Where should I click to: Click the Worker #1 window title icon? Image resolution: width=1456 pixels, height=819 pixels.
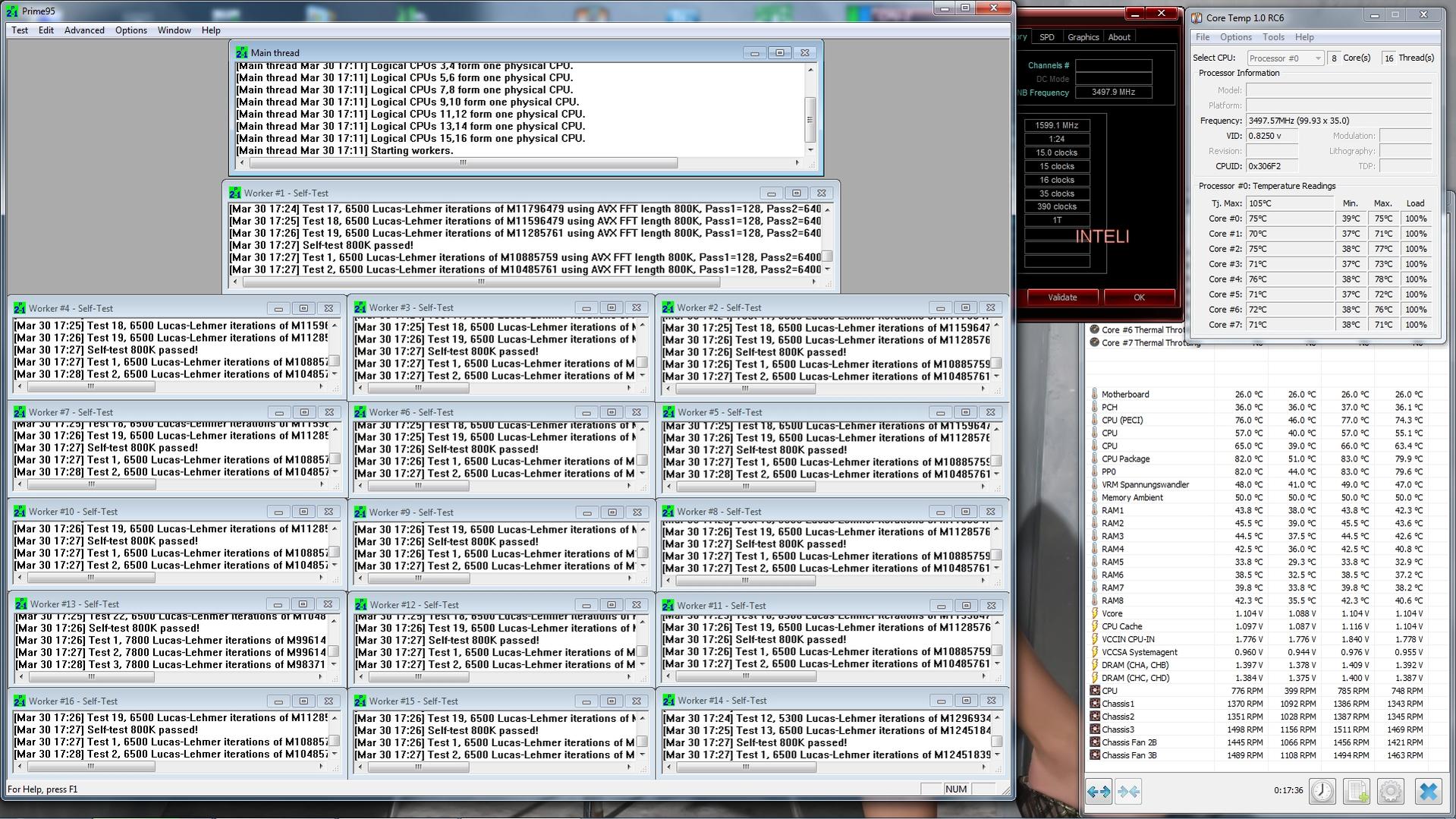point(234,193)
